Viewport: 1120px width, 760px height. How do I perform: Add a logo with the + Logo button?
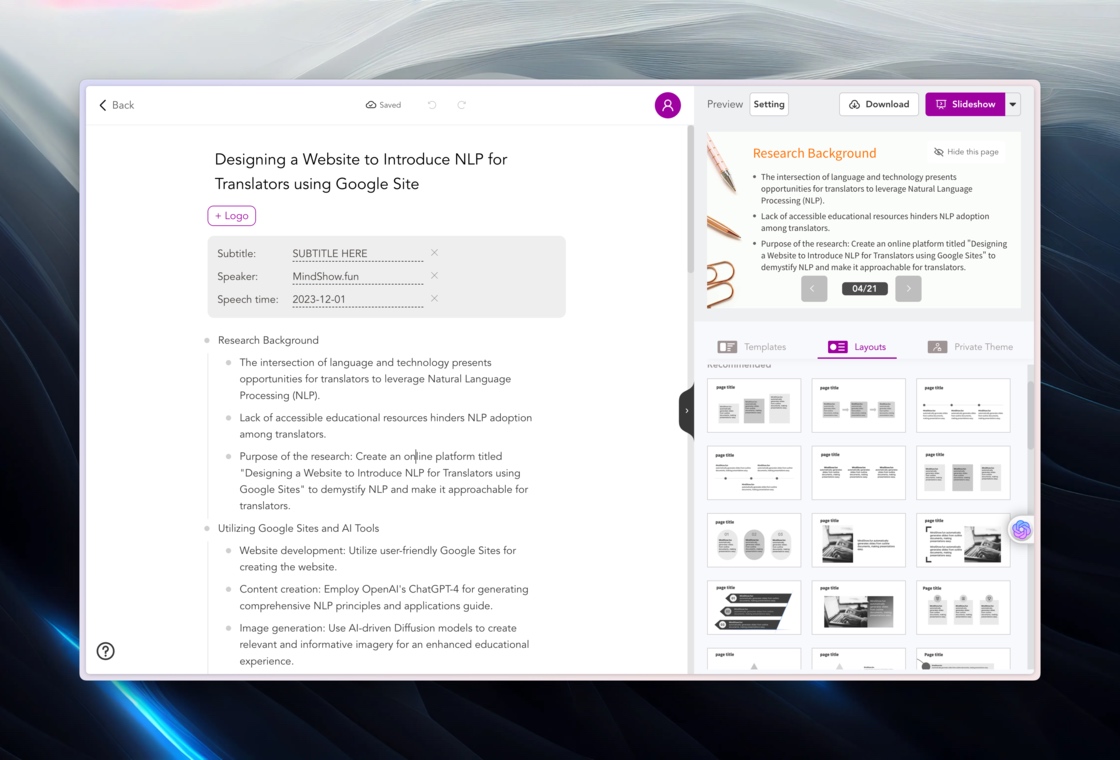[x=231, y=216]
